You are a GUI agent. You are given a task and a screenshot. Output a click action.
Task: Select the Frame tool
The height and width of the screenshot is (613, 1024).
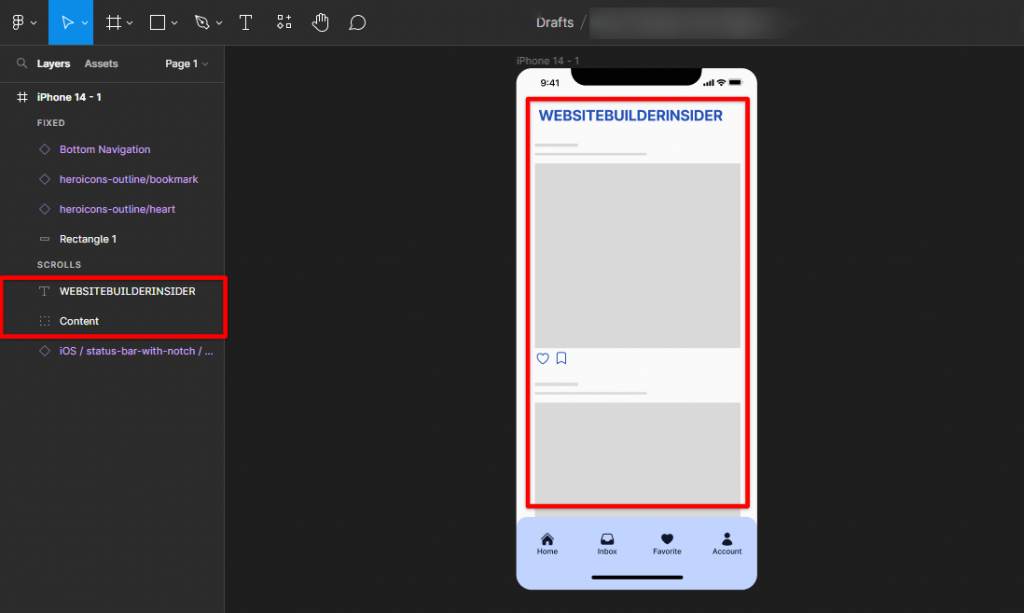coord(112,22)
